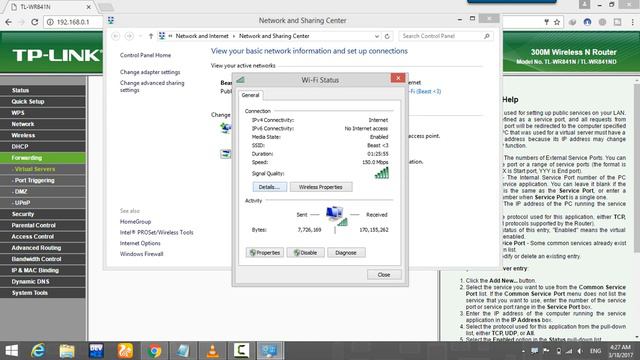
Task: Open System Tools menu
Action: coord(43,293)
